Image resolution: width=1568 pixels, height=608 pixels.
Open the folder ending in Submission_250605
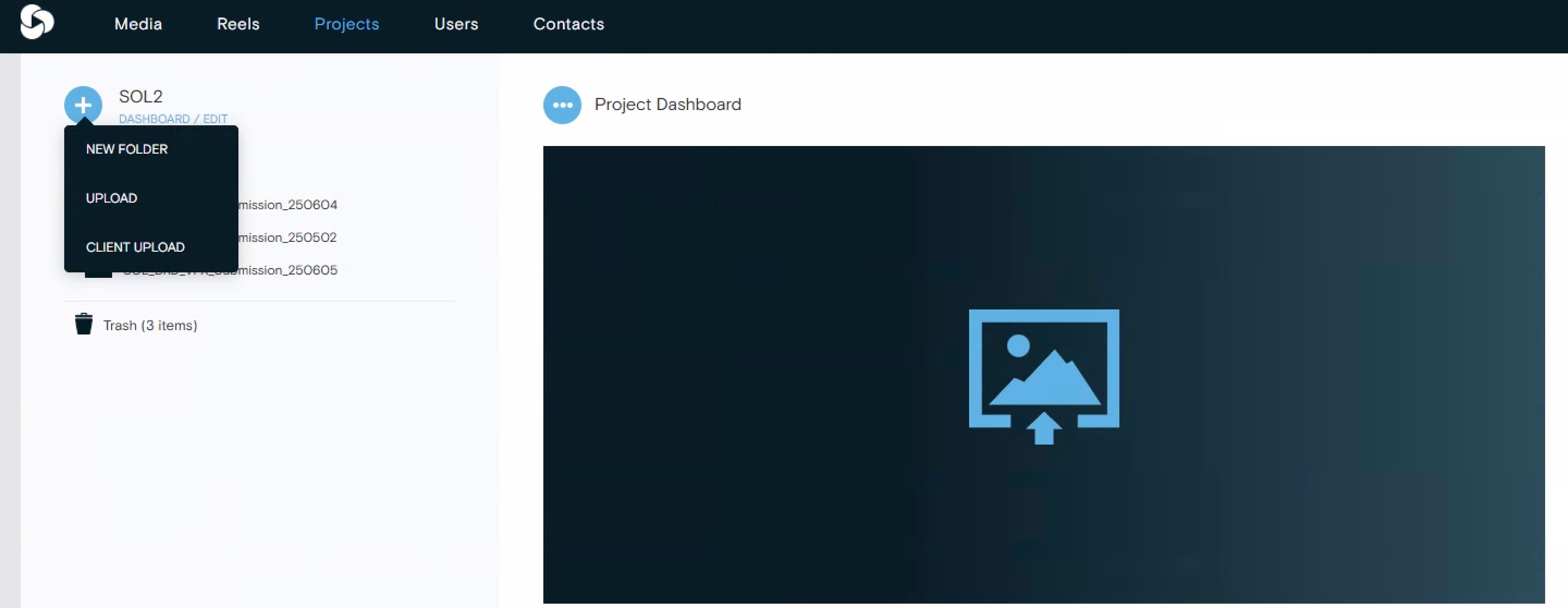[x=287, y=270]
